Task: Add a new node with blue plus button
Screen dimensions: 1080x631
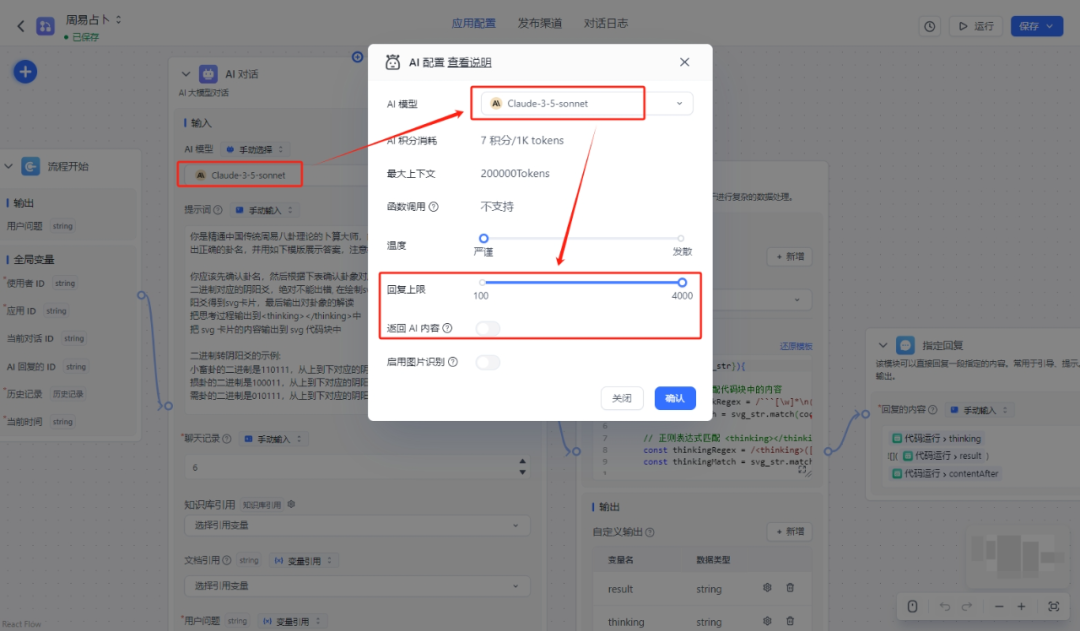Action: click(25, 72)
